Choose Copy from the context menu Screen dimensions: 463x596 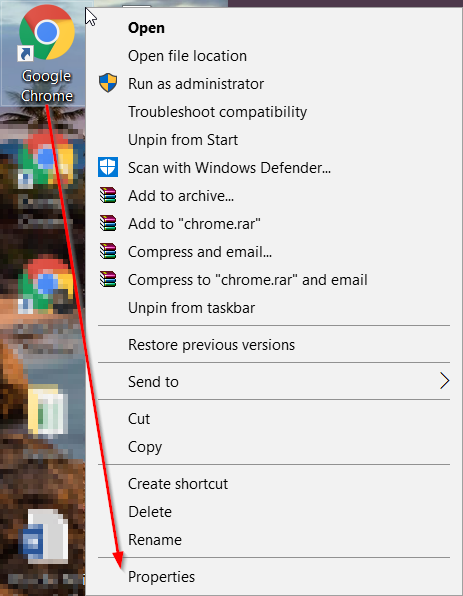pos(145,447)
